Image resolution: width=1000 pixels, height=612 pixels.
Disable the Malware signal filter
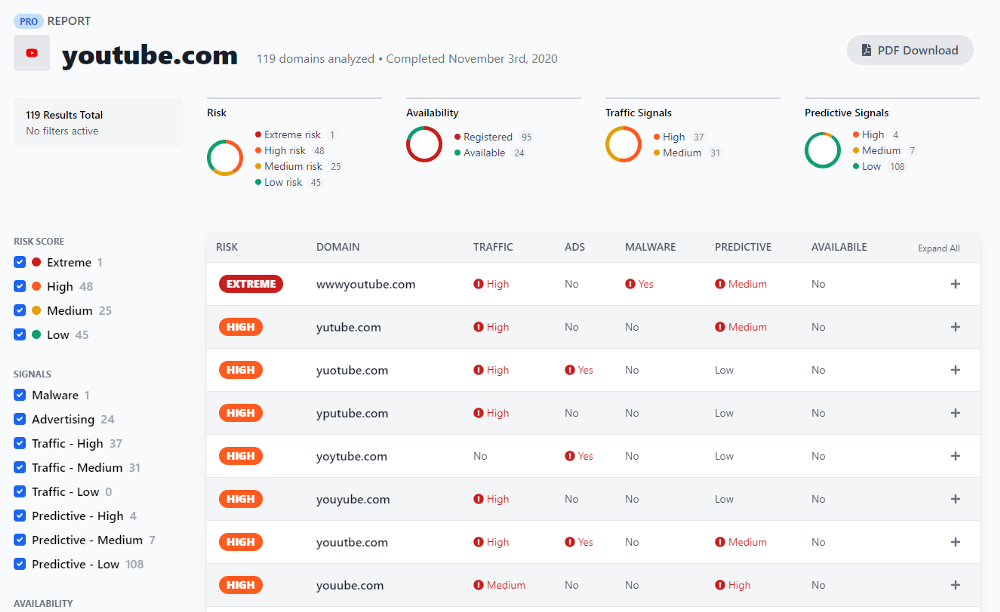click(22, 395)
